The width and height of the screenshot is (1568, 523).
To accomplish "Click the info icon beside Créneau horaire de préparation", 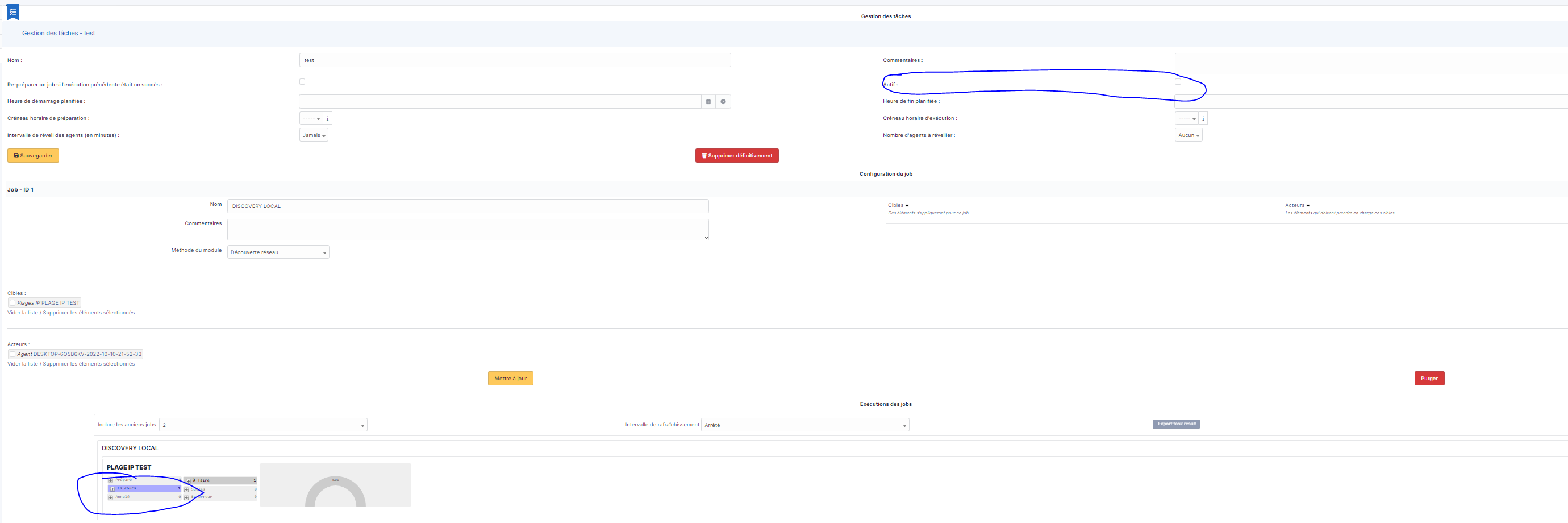I will point(327,118).
